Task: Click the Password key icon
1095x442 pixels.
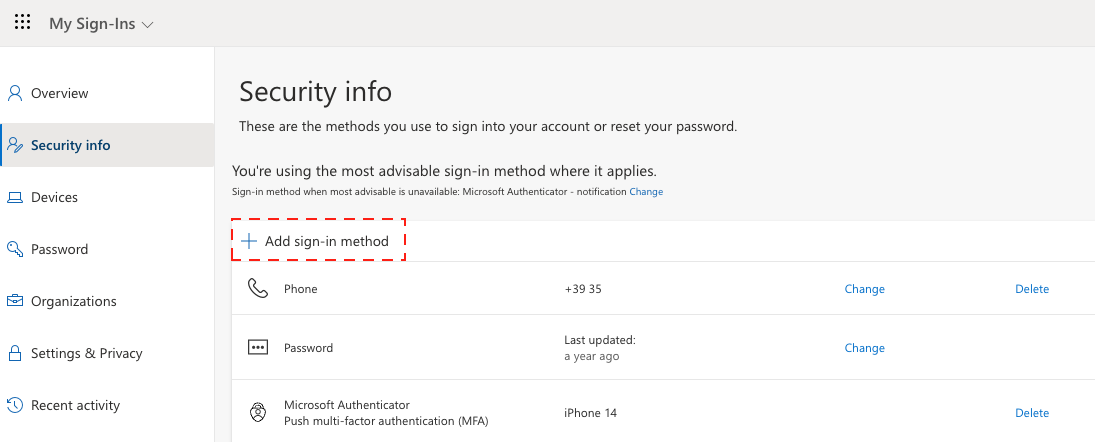Action: coord(15,249)
